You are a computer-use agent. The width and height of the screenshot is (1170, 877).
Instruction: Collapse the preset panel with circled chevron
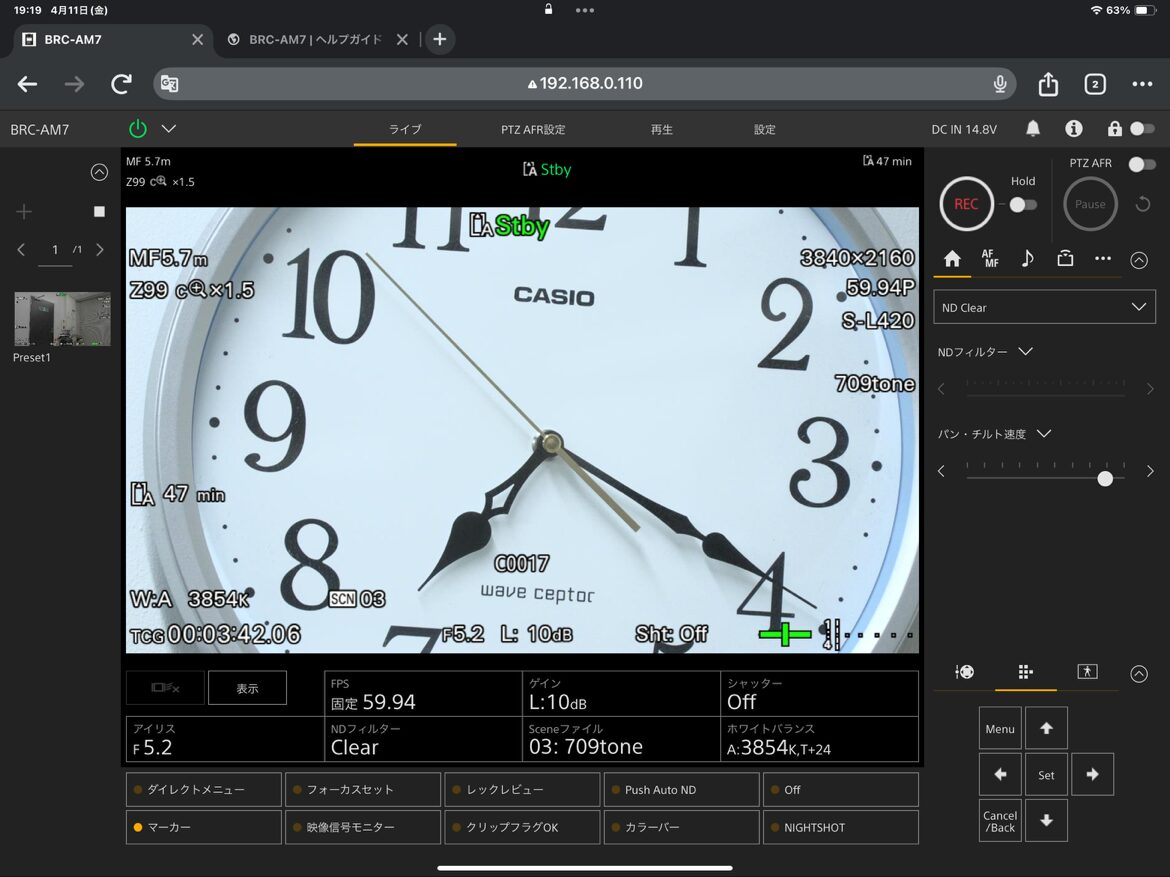[x=99, y=172]
